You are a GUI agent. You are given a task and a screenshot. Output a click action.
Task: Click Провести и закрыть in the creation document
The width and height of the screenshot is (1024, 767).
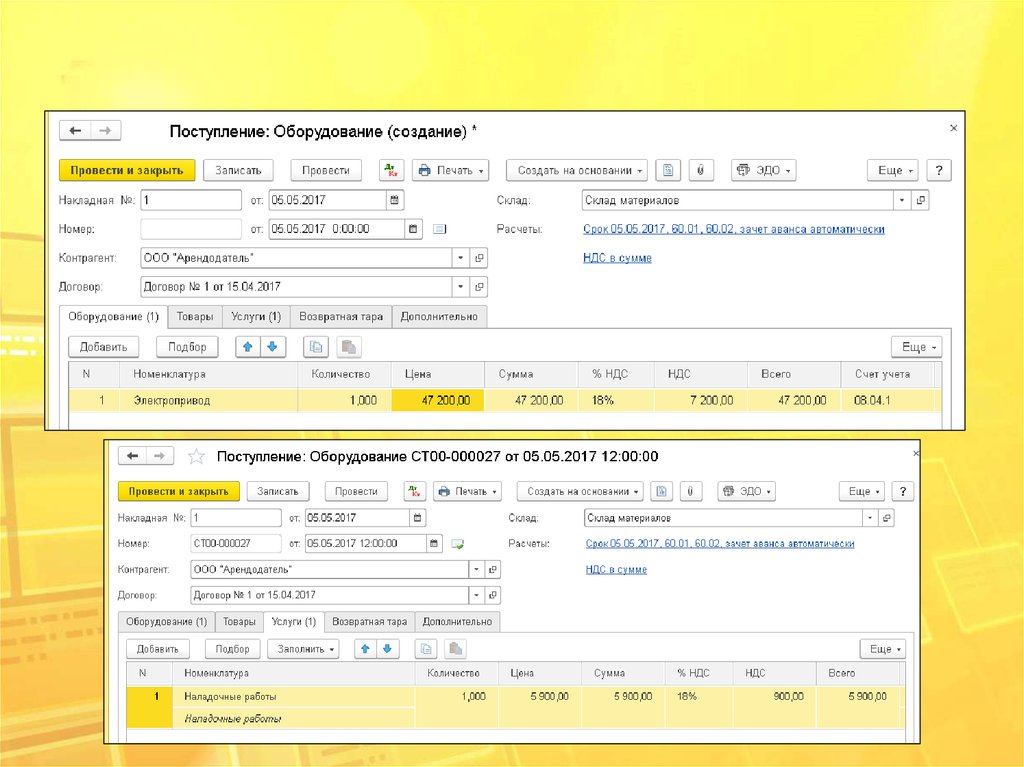[127, 170]
